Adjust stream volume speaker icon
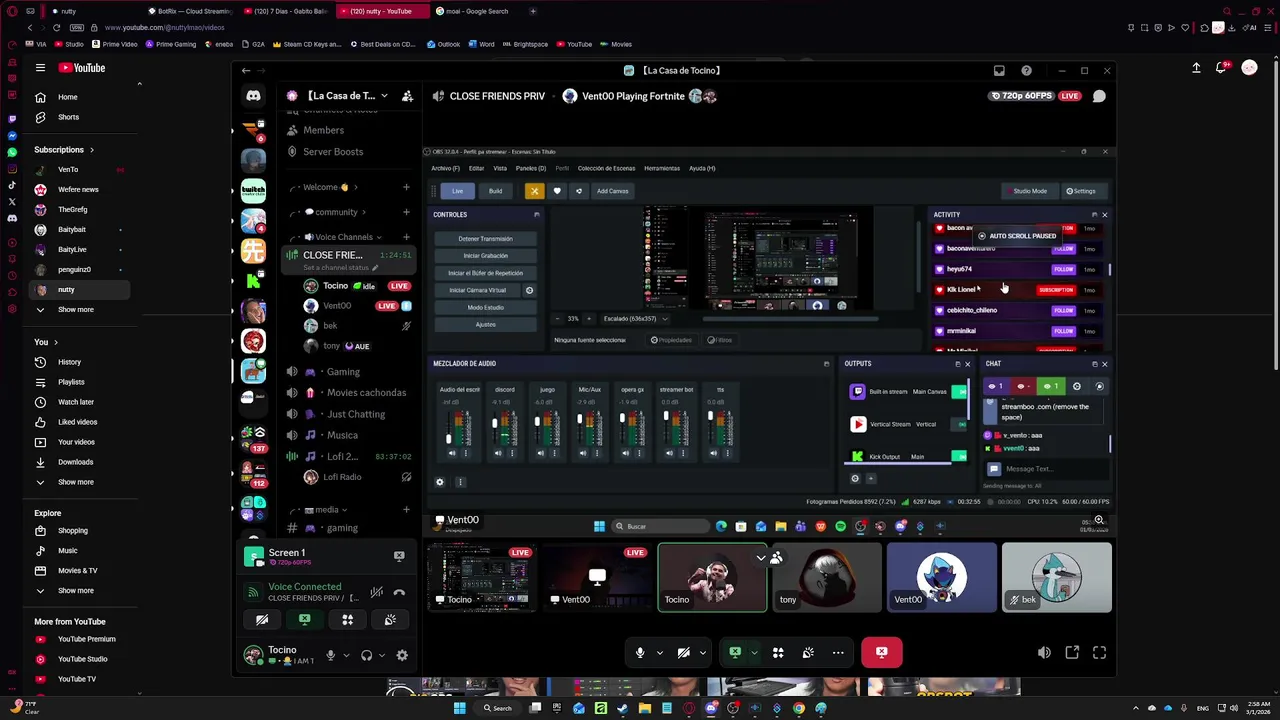 pyautogui.click(x=1044, y=653)
